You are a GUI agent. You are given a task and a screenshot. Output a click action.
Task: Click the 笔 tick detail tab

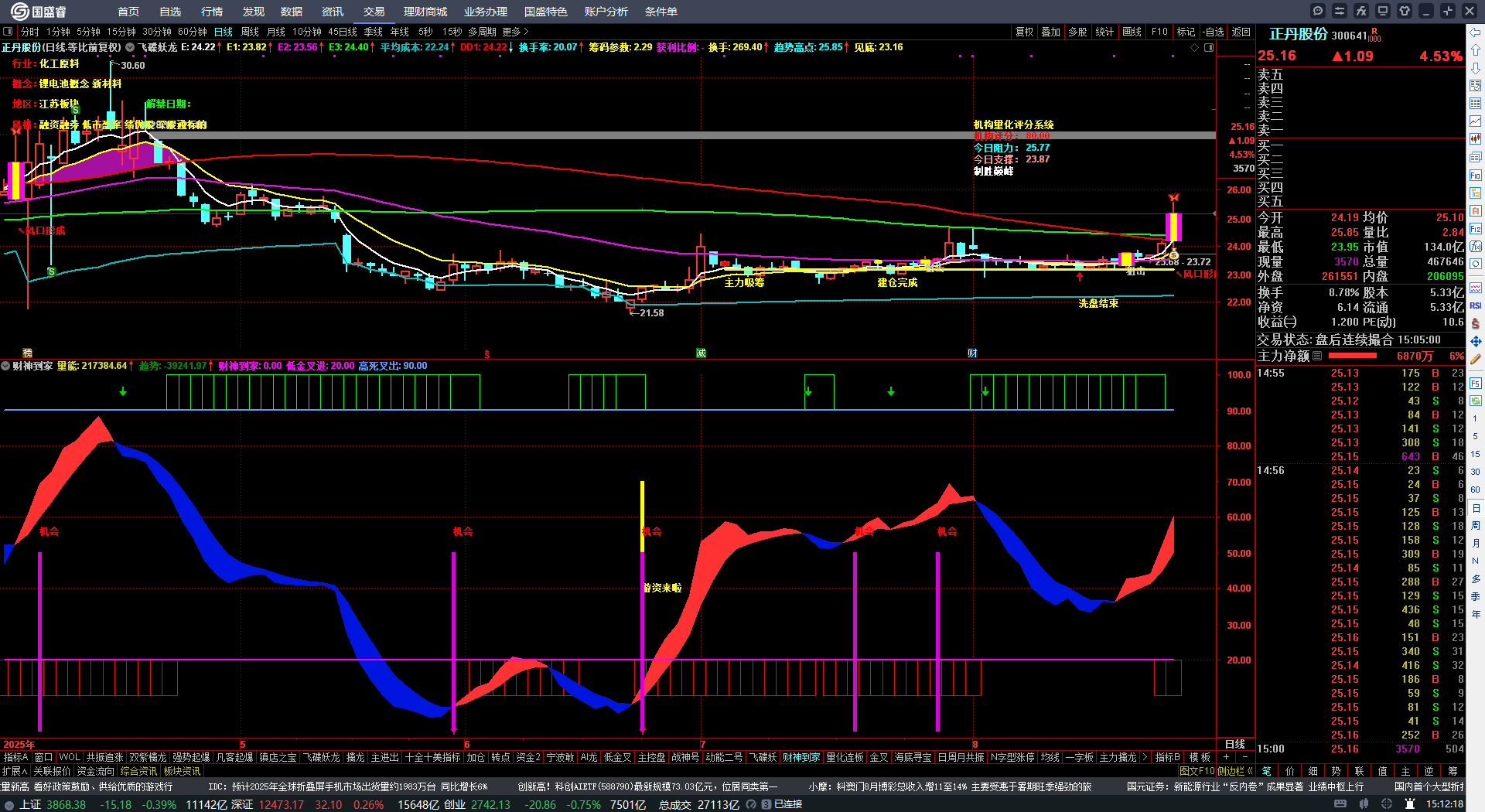coord(1267,771)
